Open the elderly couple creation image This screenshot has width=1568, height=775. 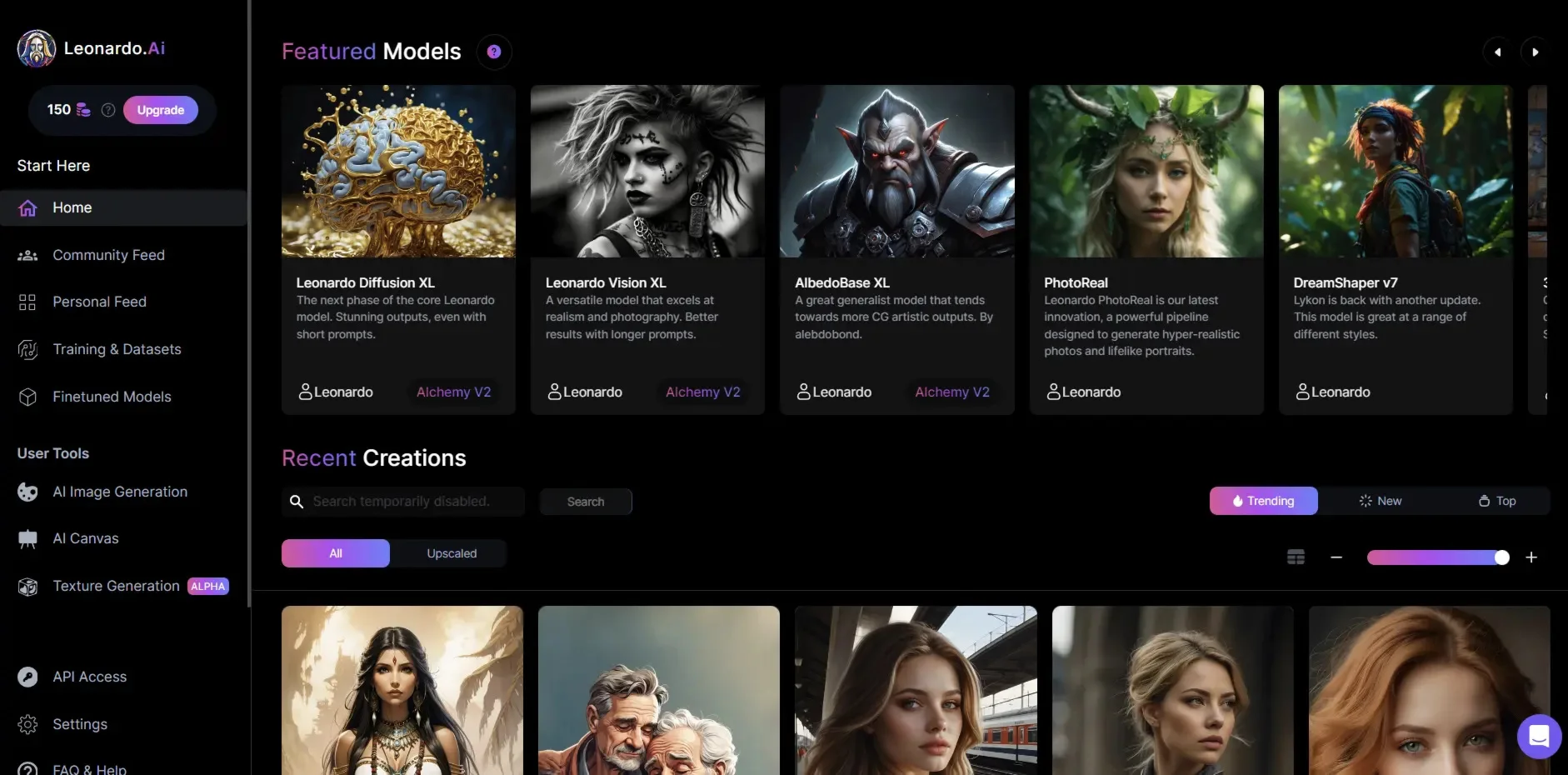point(659,690)
